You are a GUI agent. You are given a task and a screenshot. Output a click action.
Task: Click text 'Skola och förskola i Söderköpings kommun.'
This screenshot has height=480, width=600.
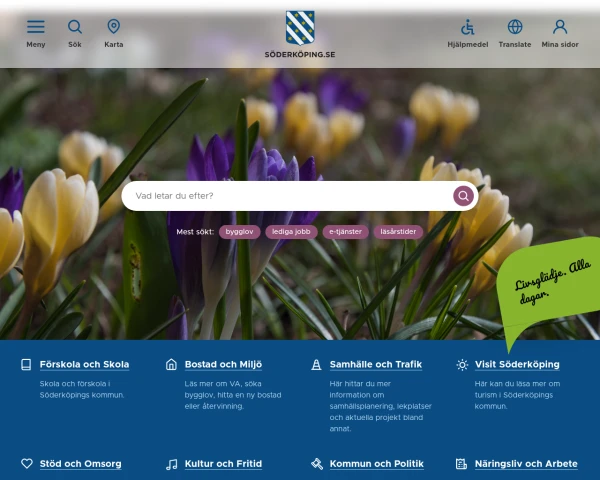click(82, 389)
